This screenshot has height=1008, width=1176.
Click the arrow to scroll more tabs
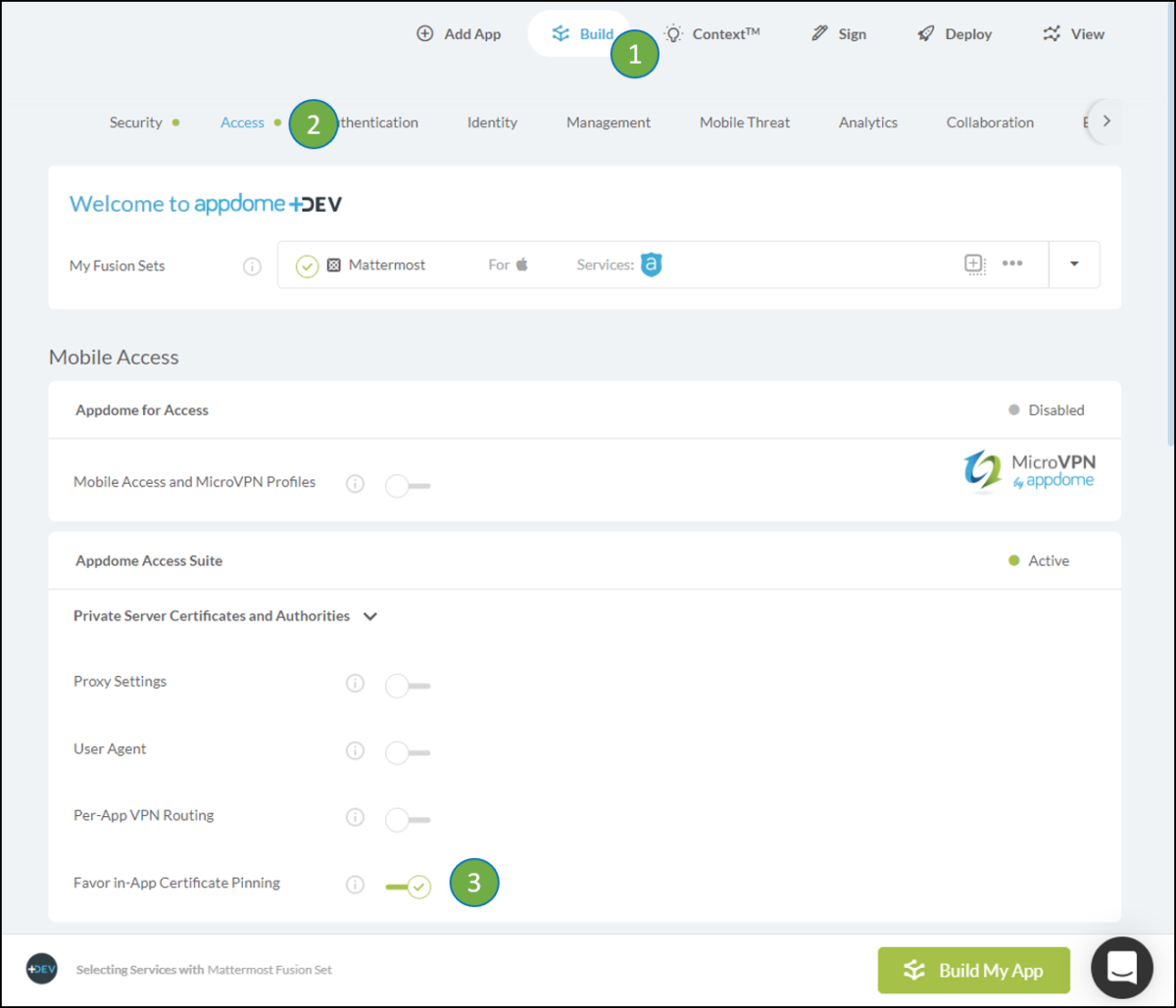pyautogui.click(x=1105, y=120)
